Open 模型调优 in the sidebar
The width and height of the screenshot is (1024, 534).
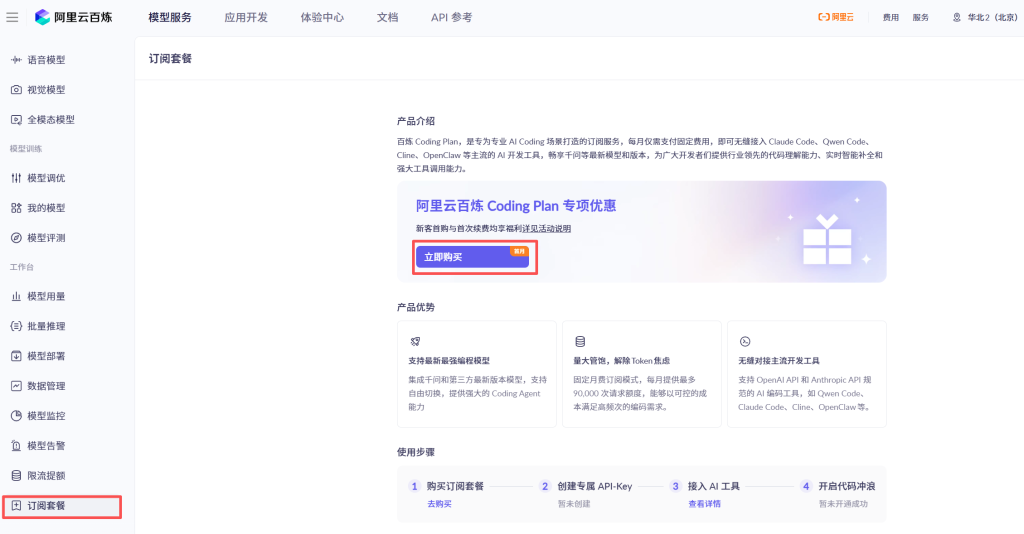pos(45,178)
